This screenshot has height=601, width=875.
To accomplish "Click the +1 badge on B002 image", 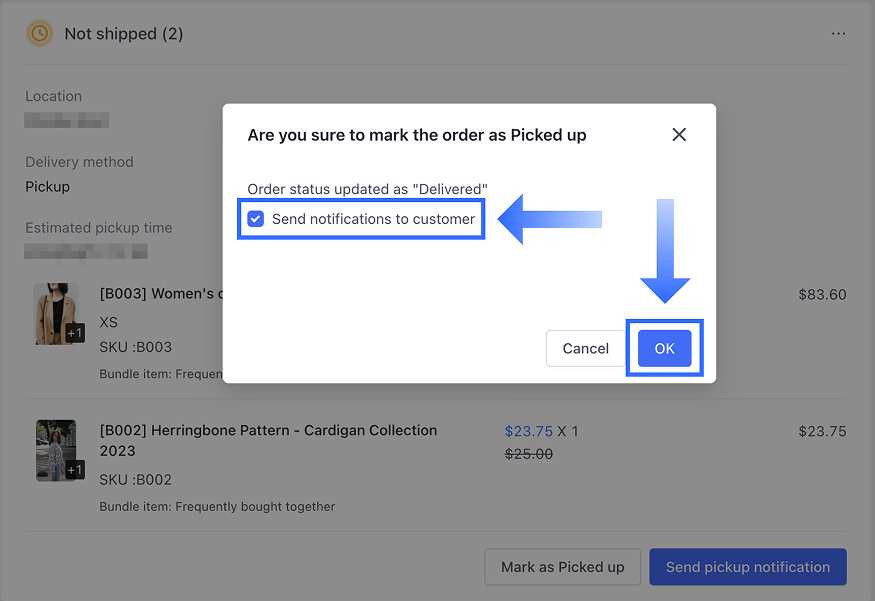I will [x=75, y=470].
